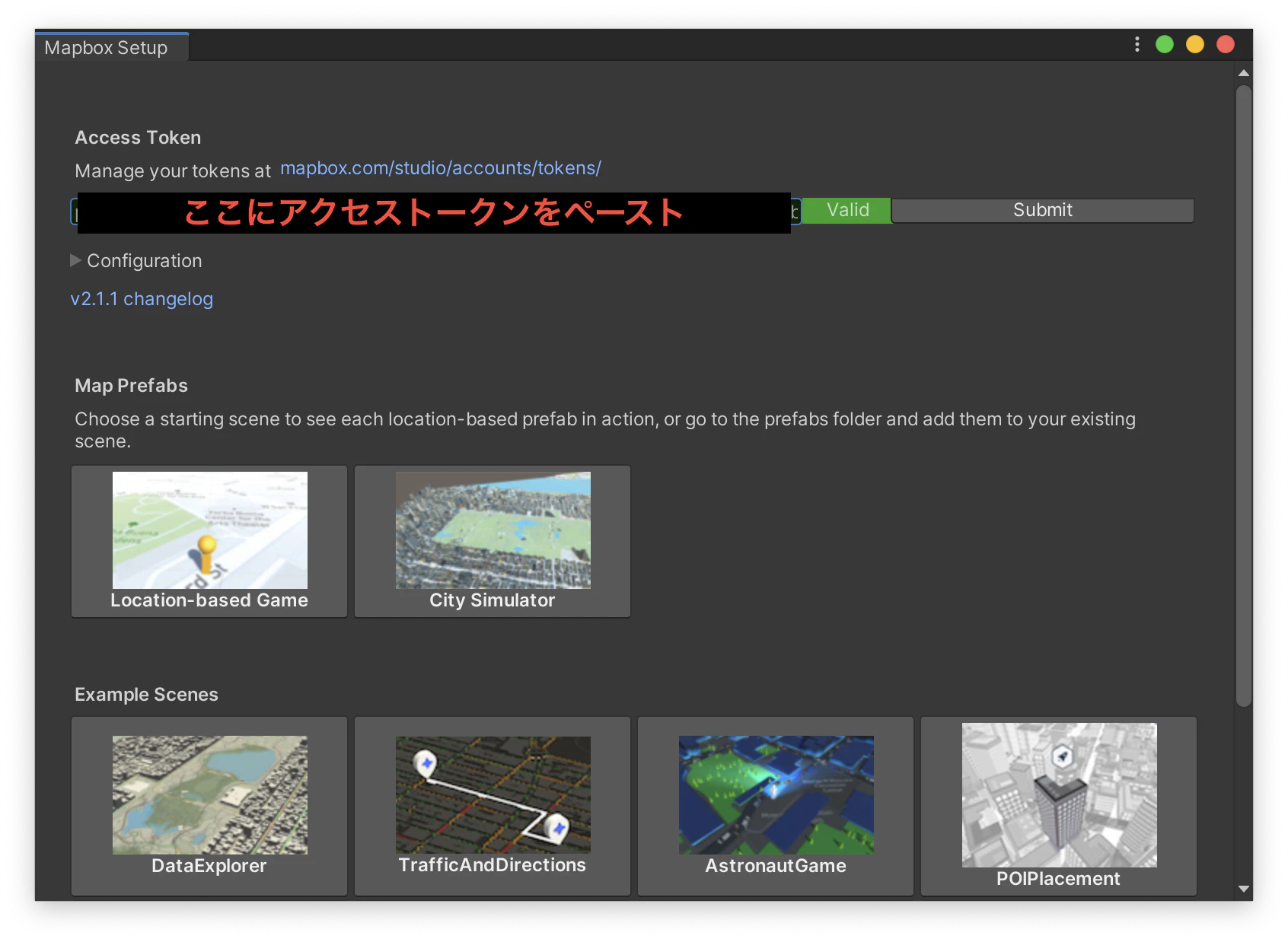
Task: Open the kebab options menu
Action: (1137, 45)
